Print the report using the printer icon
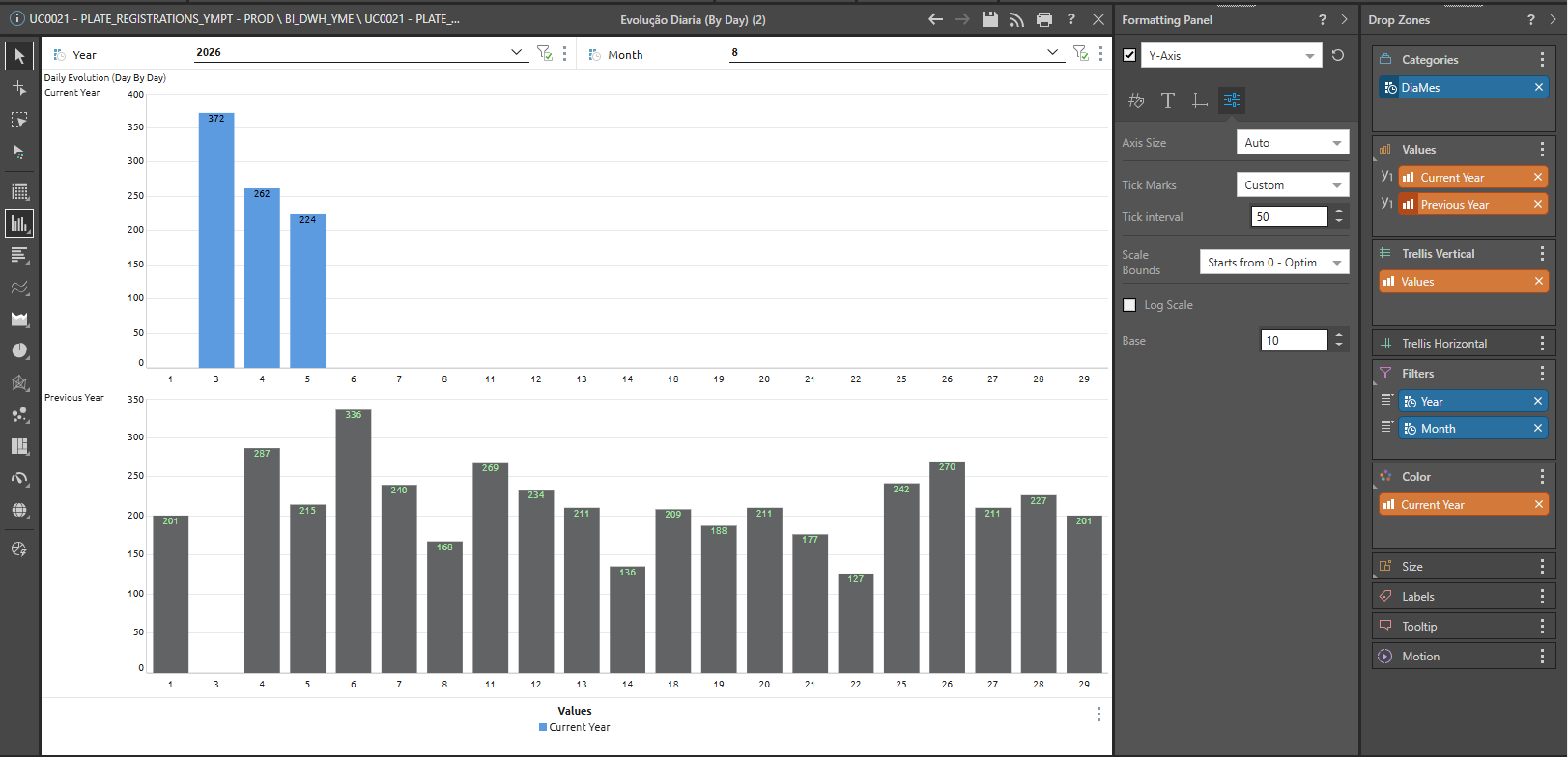Viewport: 1568px width, 757px height. pos(1043,19)
